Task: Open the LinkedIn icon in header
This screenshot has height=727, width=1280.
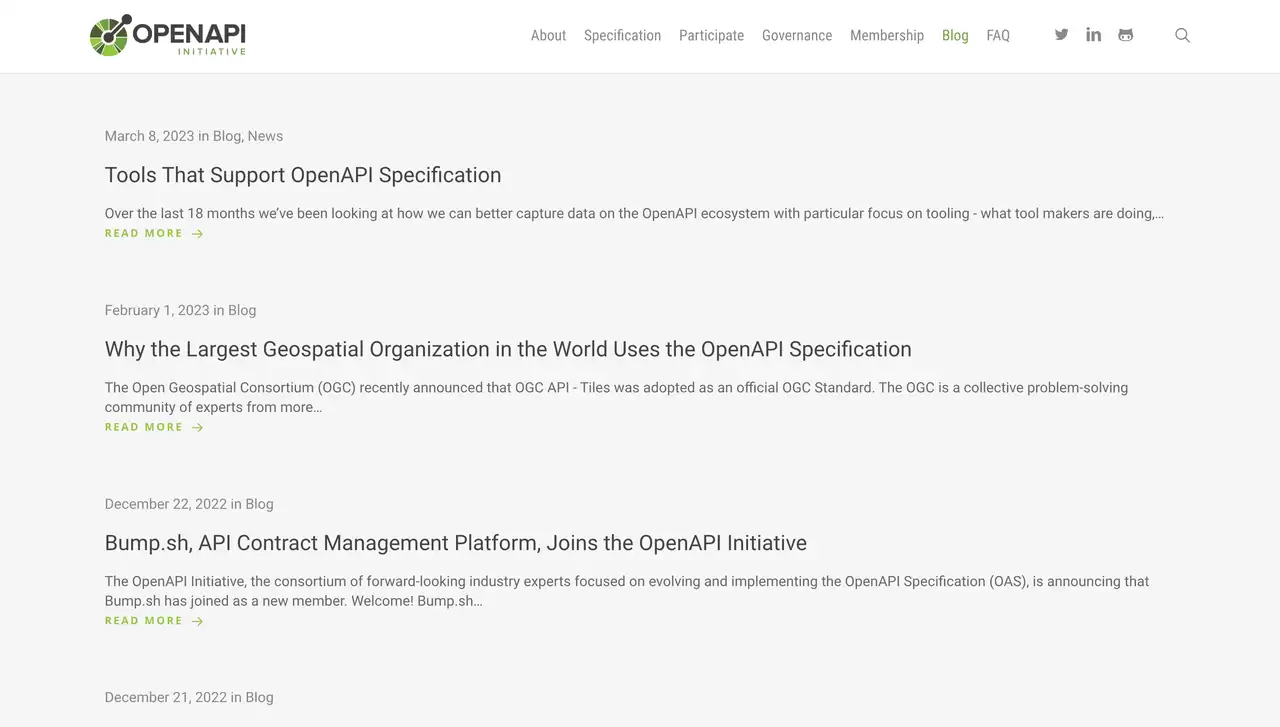Action: (1093, 35)
